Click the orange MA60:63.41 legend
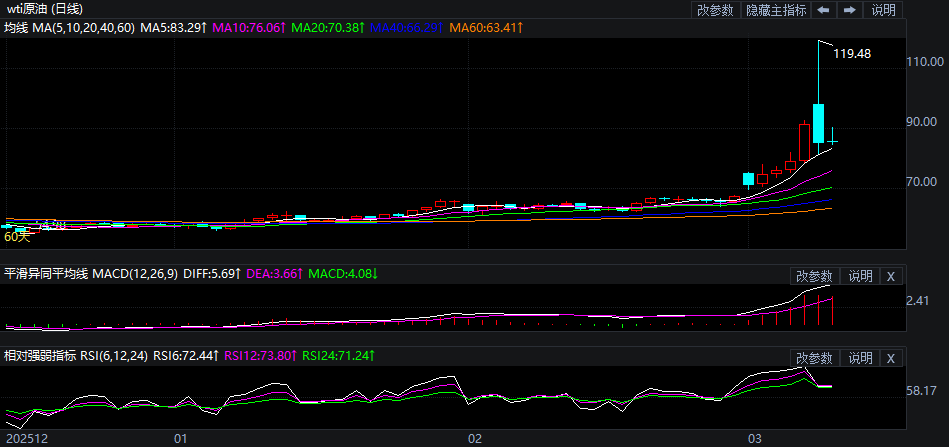Viewport: 949px width, 447px height. click(485, 28)
